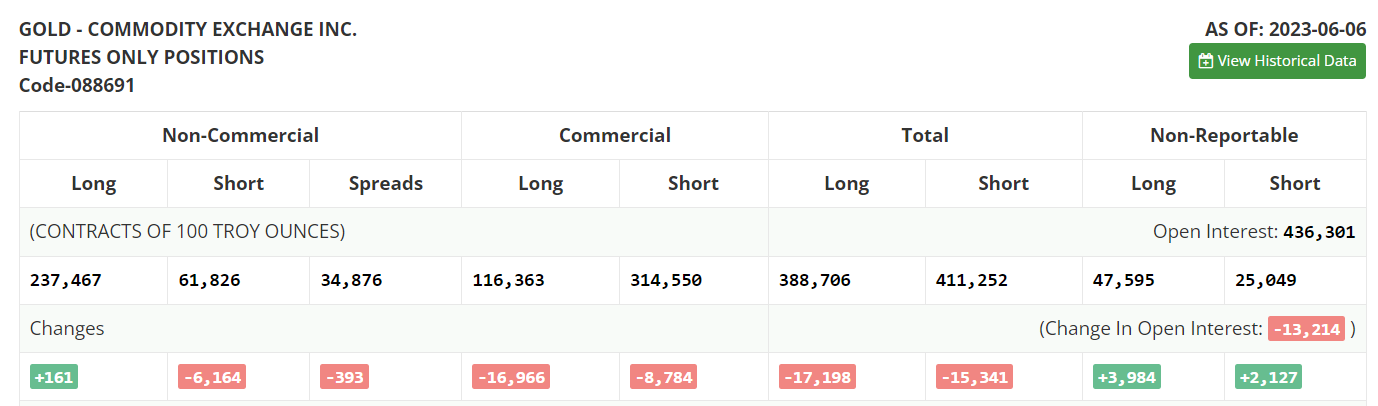This screenshot has height=406, width=1378.
Task: Click the -8,784 change badge
Action: pyautogui.click(x=663, y=377)
